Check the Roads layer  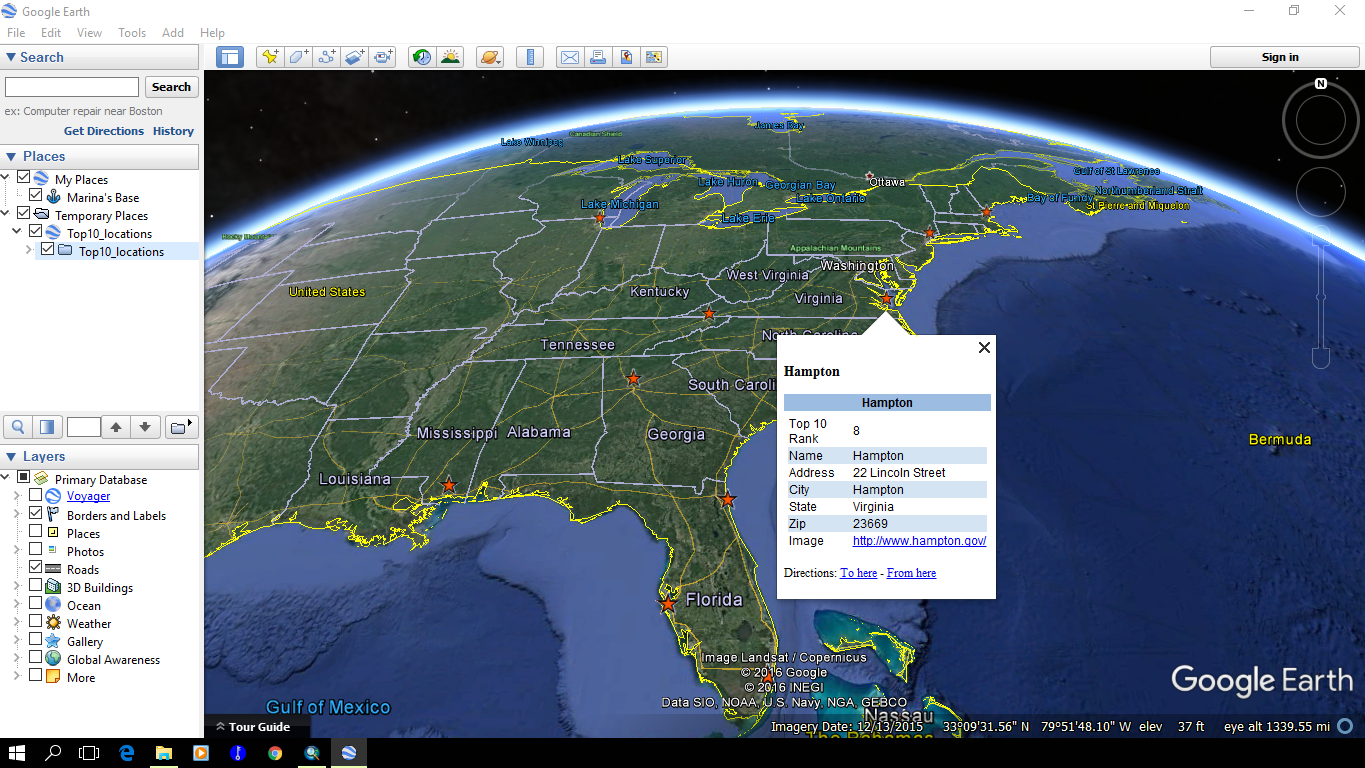coord(36,569)
